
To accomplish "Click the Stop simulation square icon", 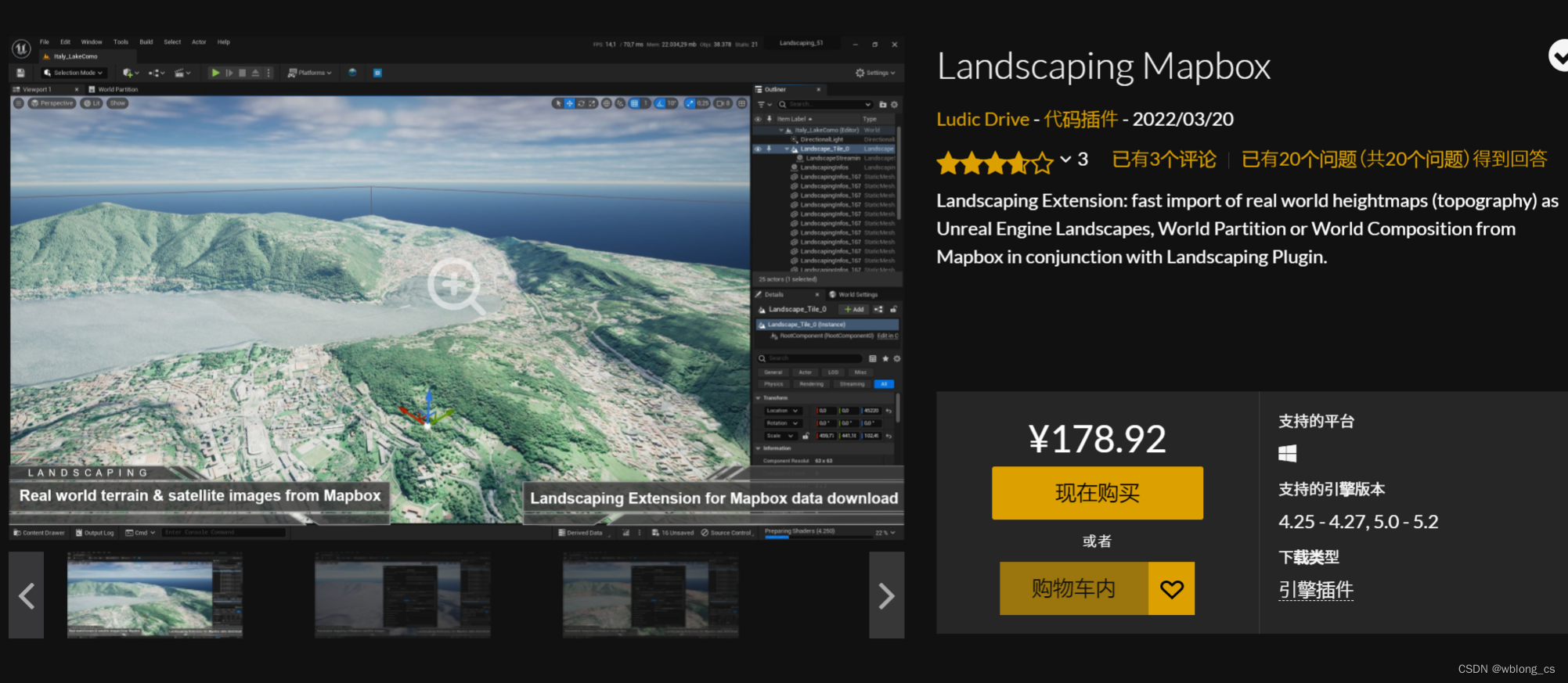I will pos(242,73).
